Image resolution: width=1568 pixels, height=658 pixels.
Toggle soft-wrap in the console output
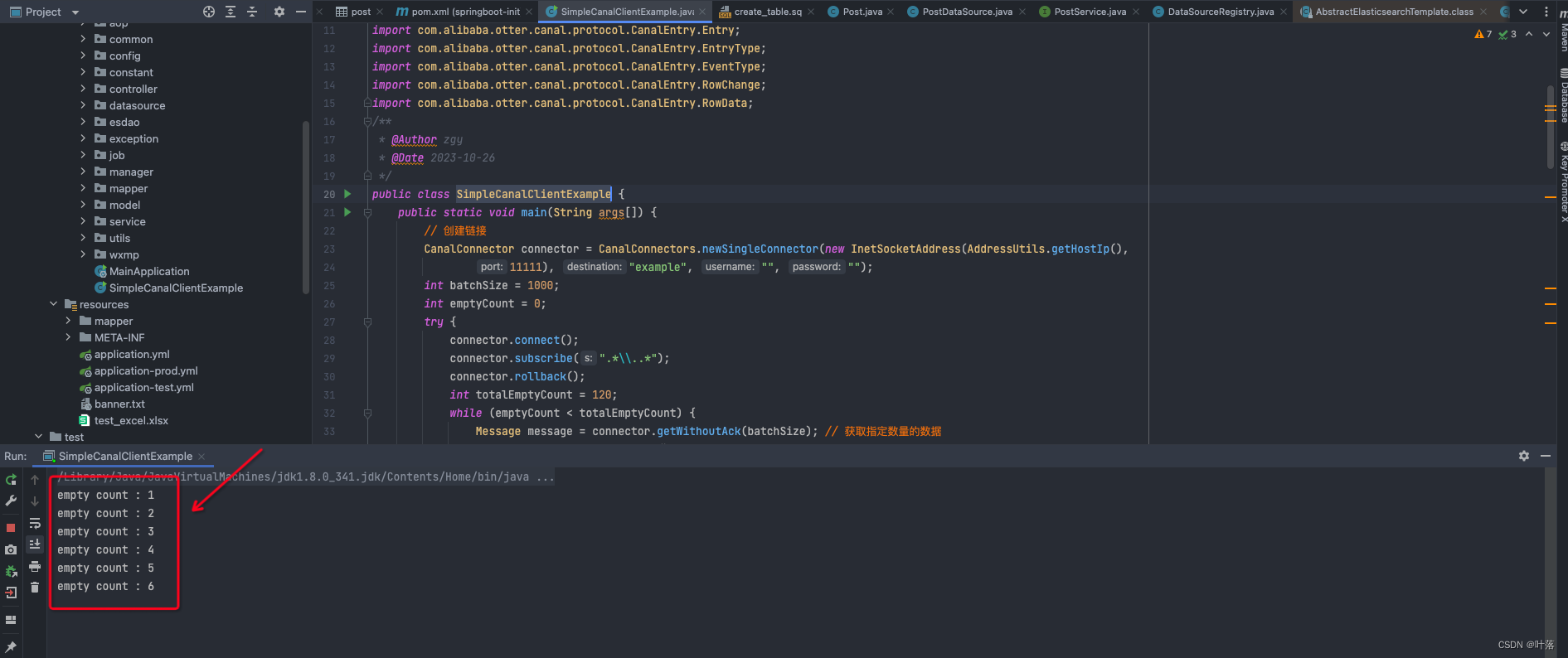tap(35, 523)
